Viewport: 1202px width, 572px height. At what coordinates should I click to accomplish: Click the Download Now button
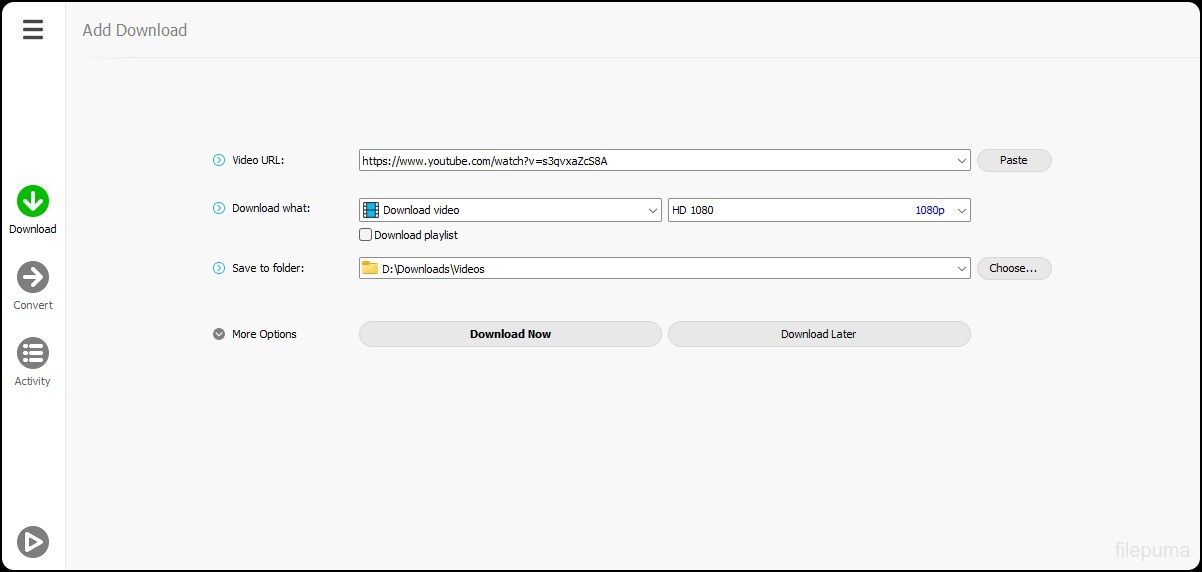pyautogui.click(x=510, y=334)
